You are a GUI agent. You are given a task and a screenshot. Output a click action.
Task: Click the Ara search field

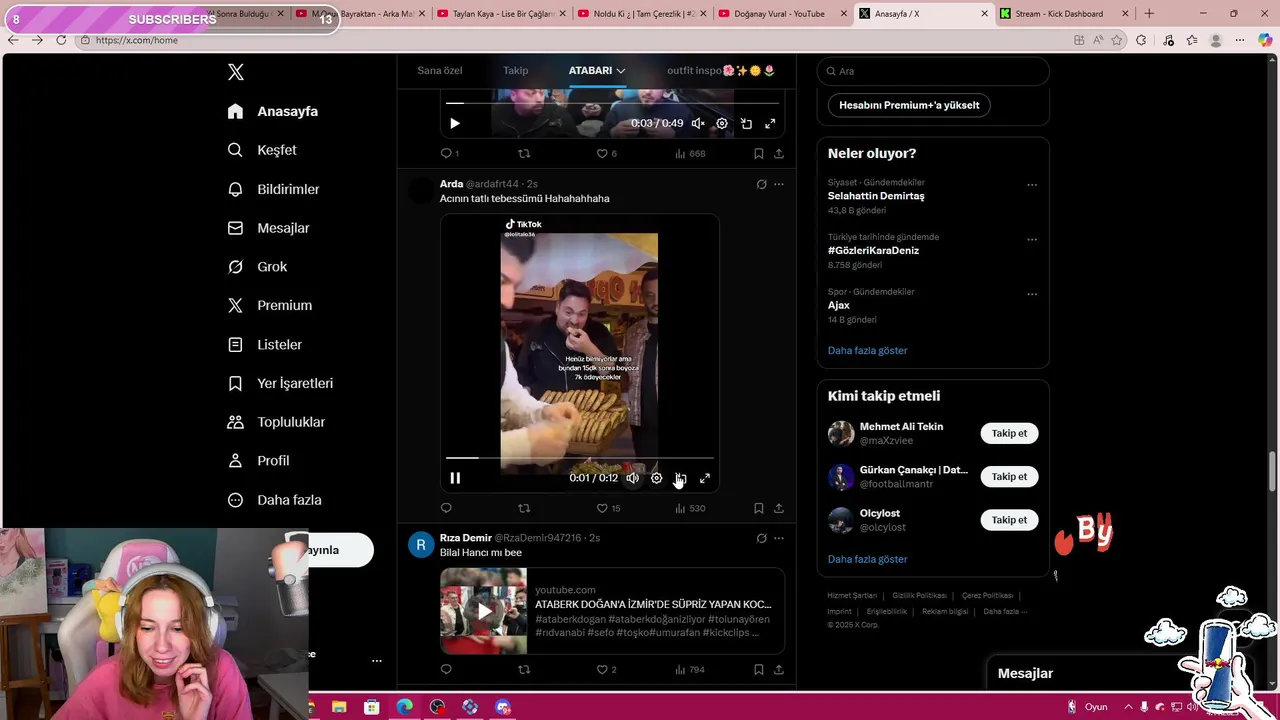[x=933, y=71]
